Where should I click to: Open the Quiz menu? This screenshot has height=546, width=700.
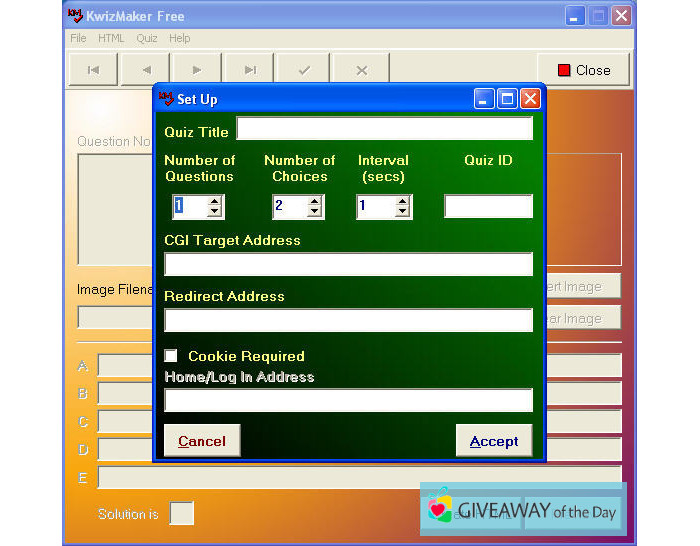[147, 38]
